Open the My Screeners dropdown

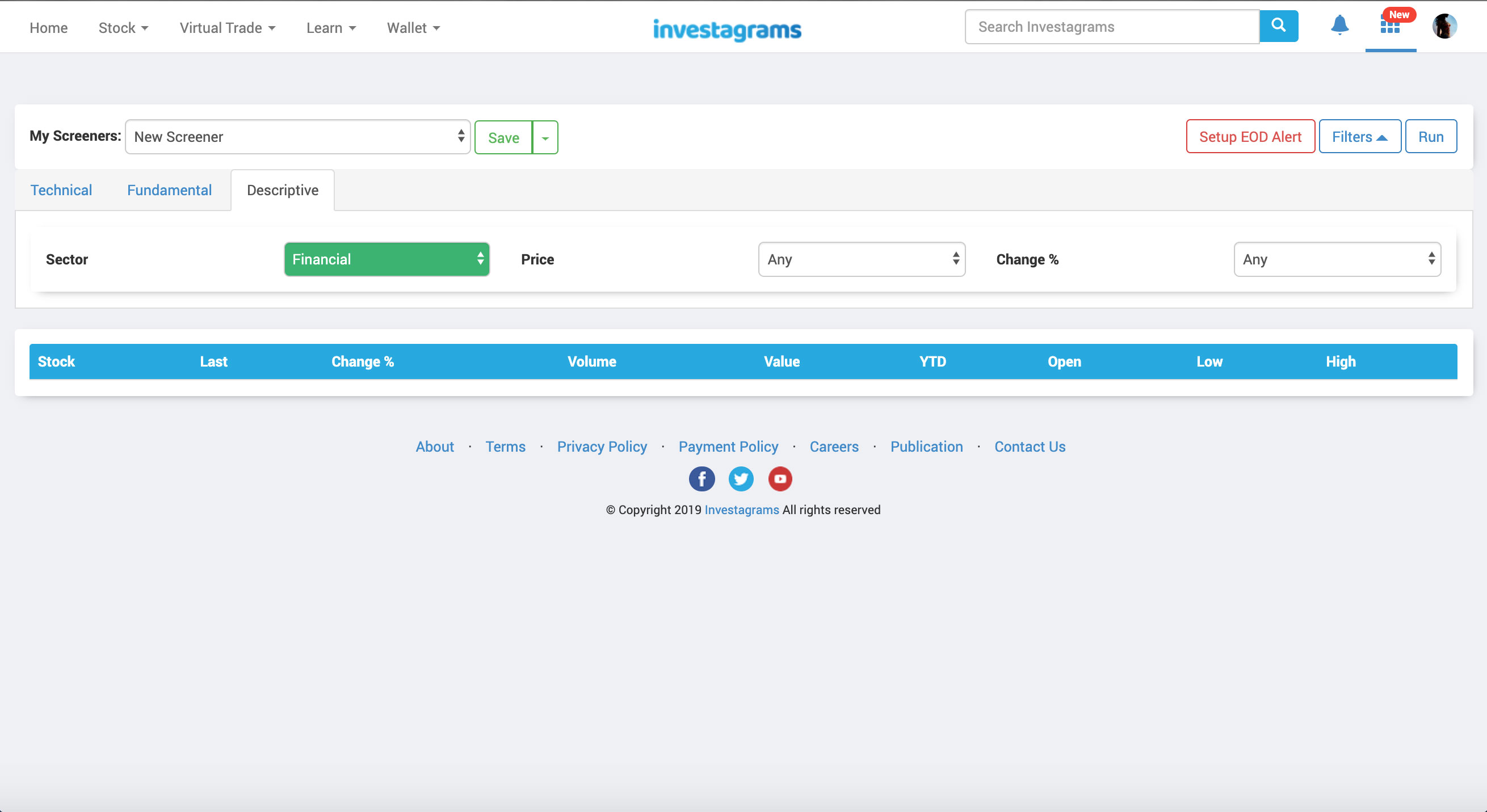[298, 137]
